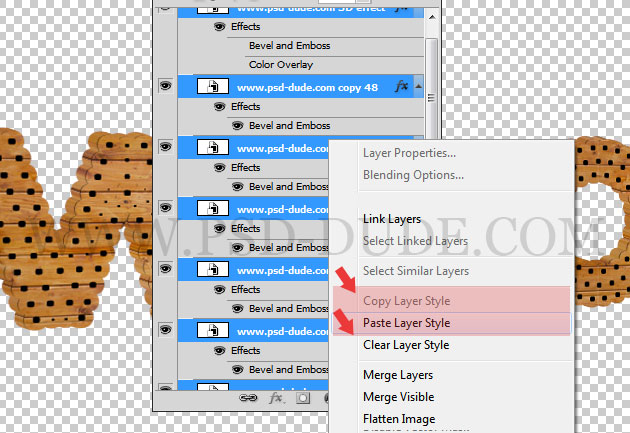Choose Flatten Image in the context menu
Image resolution: width=630 pixels, height=433 pixels.
pyautogui.click(x=399, y=419)
